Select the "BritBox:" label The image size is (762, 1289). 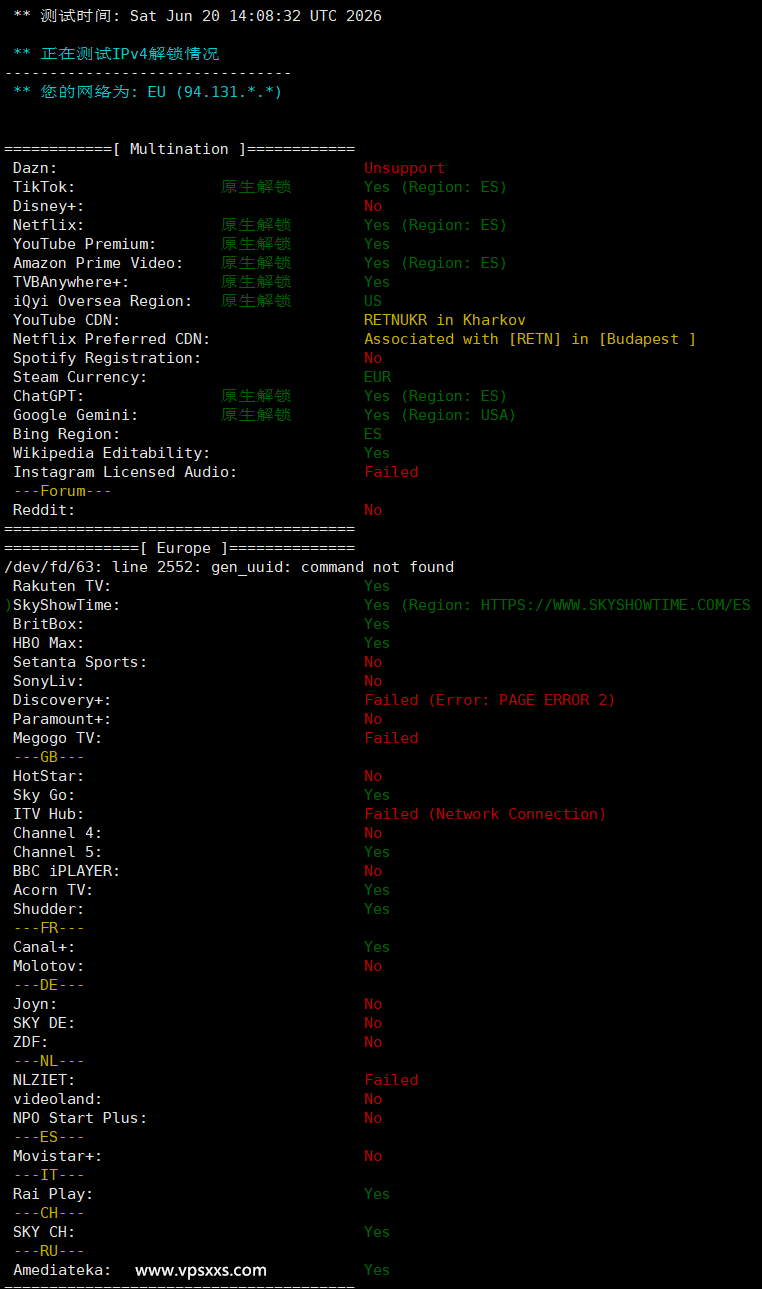[49, 624]
